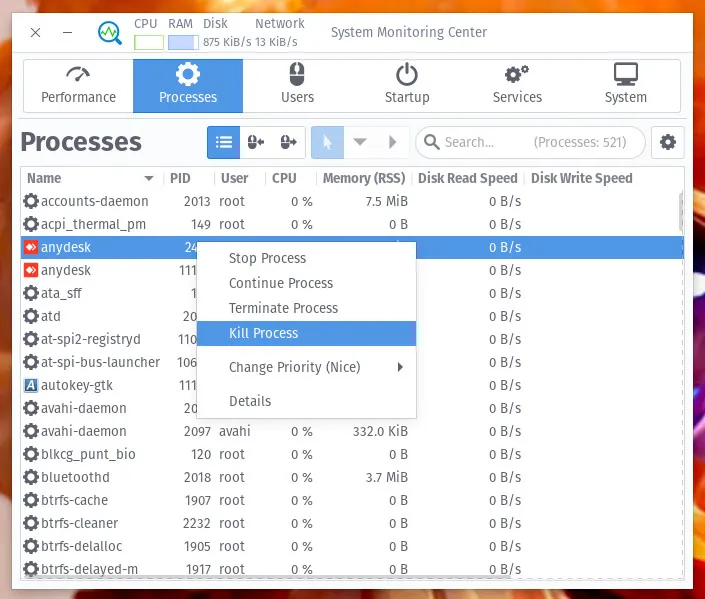Toggle list view of processes
This screenshot has height=599, width=705.
[223, 143]
